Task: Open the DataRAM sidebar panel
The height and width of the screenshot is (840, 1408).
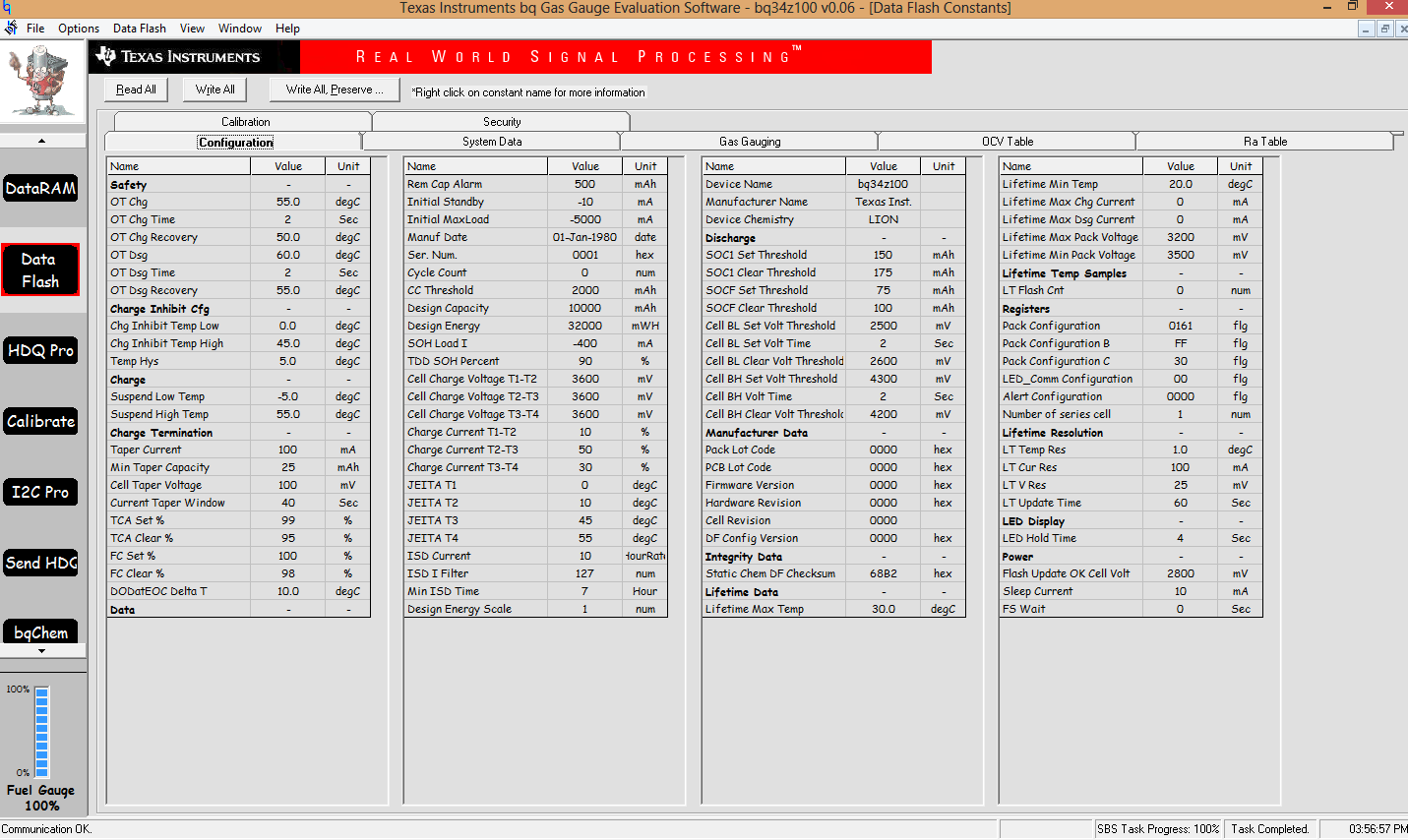Action: pos(40,188)
